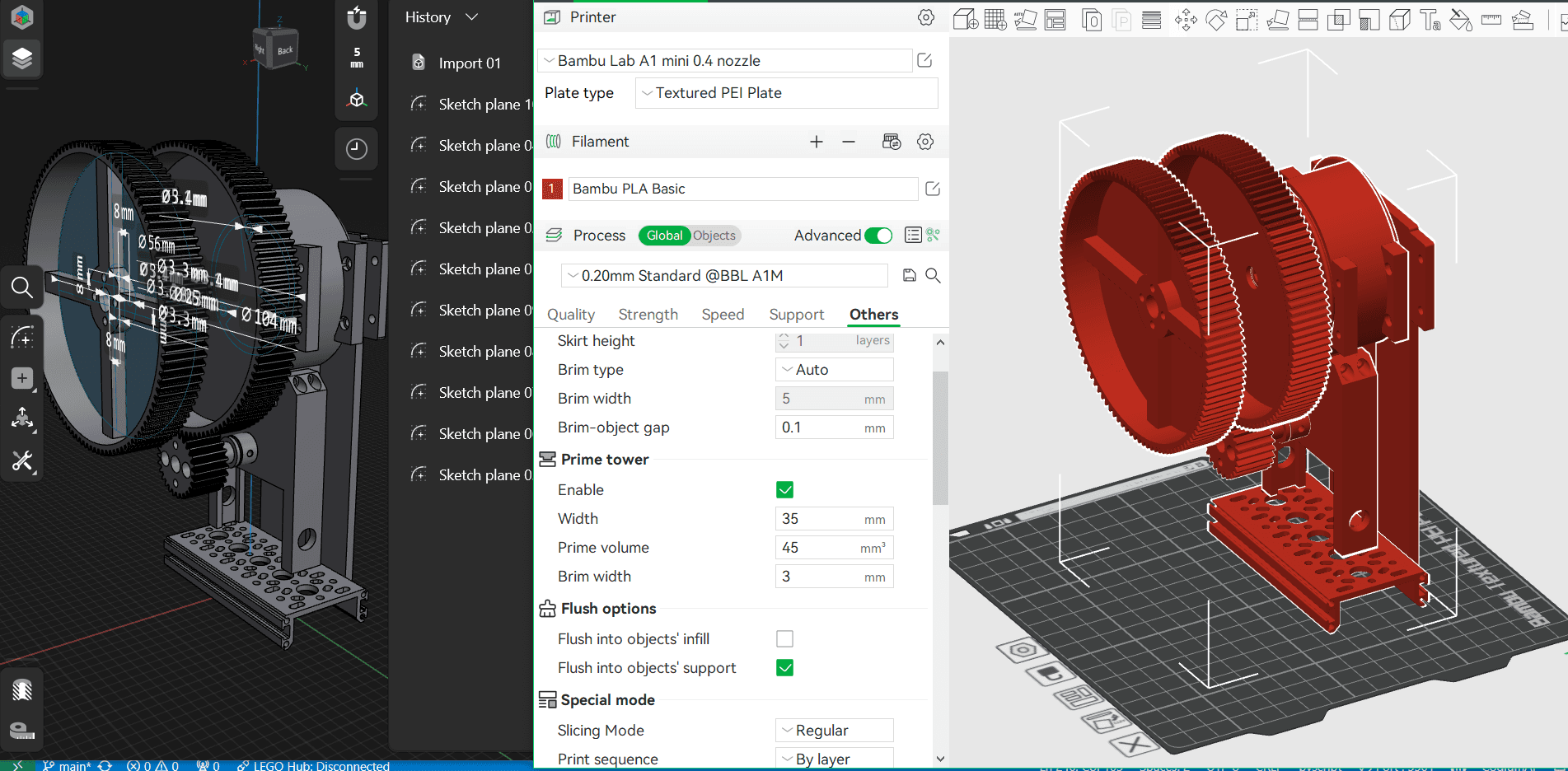Image resolution: width=1568 pixels, height=771 pixels.
Task: Click the sketch arc tool icon
Action: coord(22,337)
